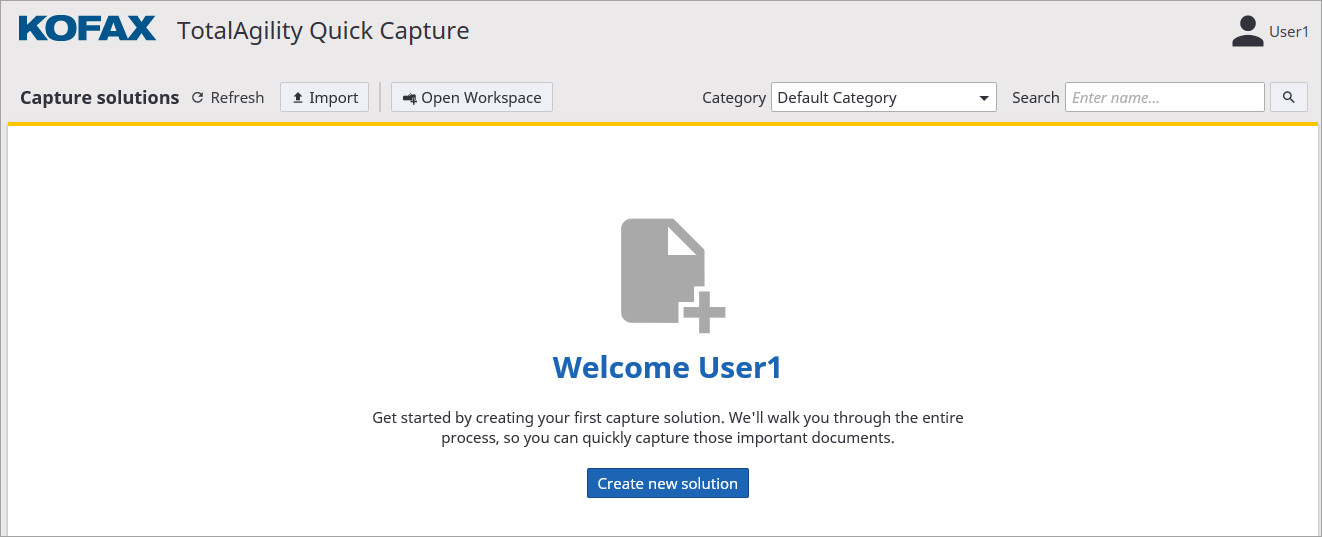Select the User1 account name

click(x=1288, y=32)
